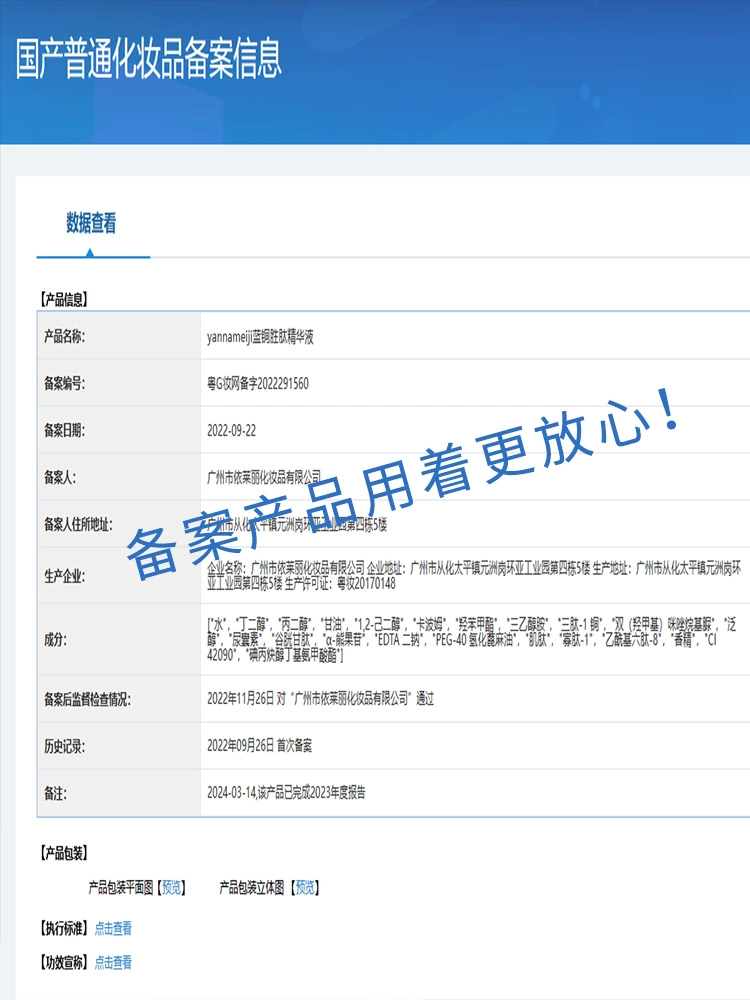Viewport: 750px width, 1000px height.
Task: Click the 2024-03-14 annual report remark
Action: (x=286, y=793)
